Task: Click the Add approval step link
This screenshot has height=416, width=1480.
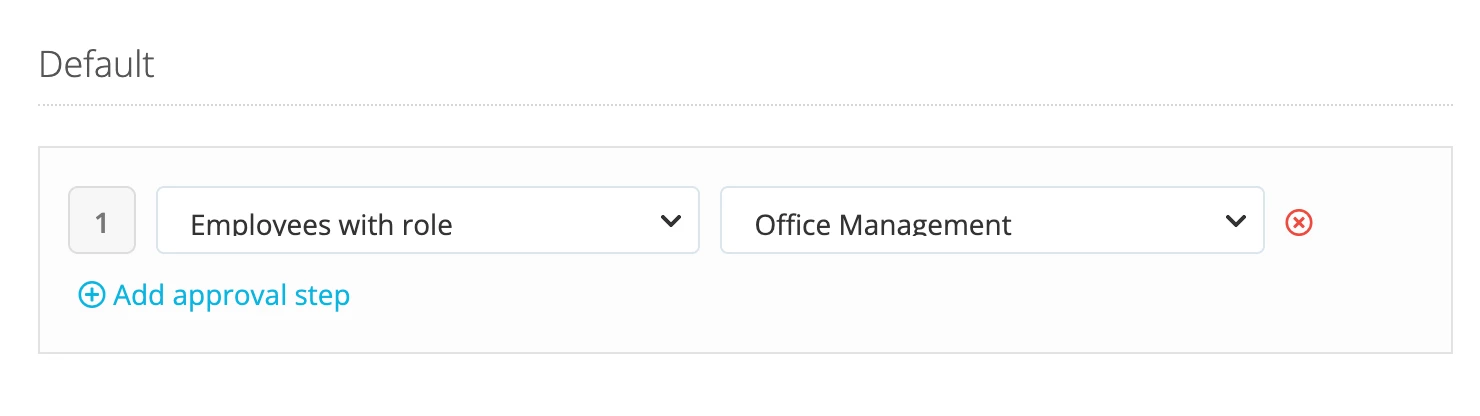Action: (214, 295)
